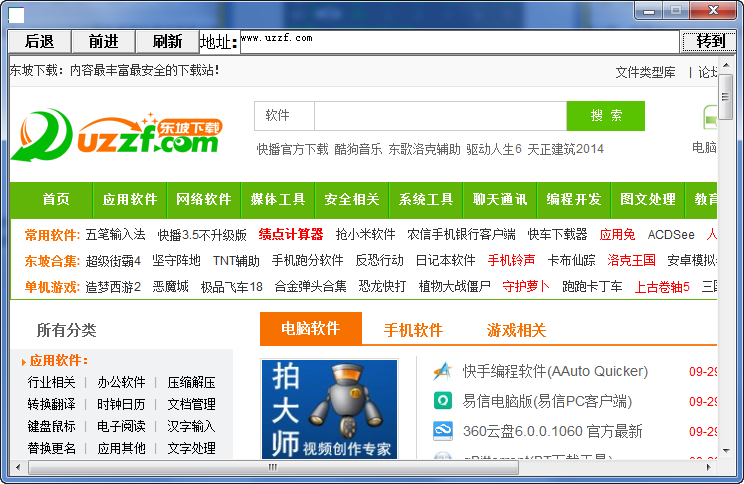Open 易信电脑版(易信PC客户端) link
Image resolution: width=744 pixels, height=484 pixels.
point(547,401)
